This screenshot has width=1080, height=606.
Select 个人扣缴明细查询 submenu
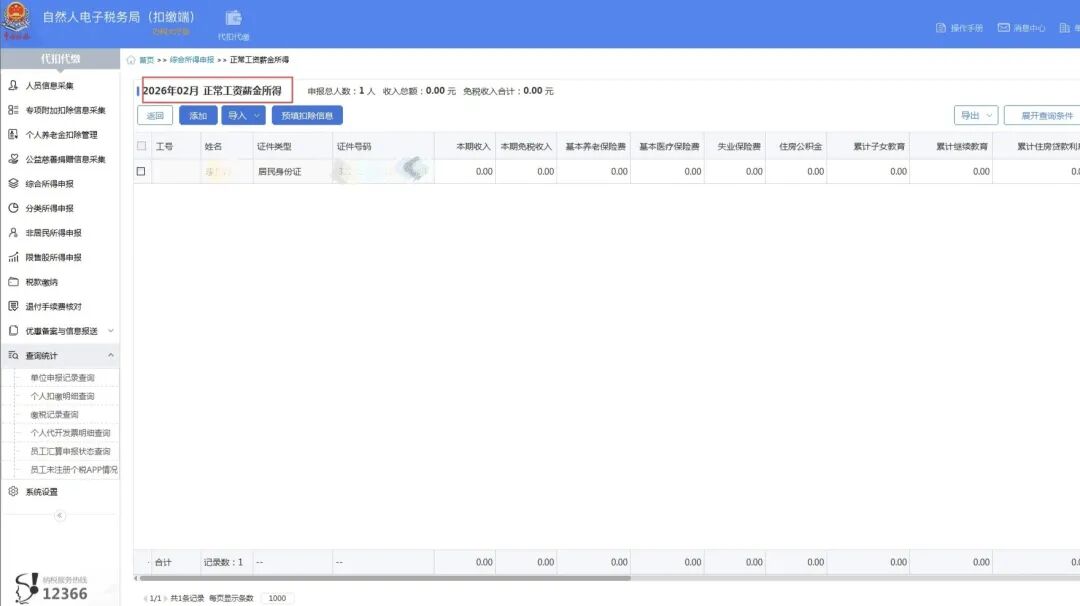(63, 397)
